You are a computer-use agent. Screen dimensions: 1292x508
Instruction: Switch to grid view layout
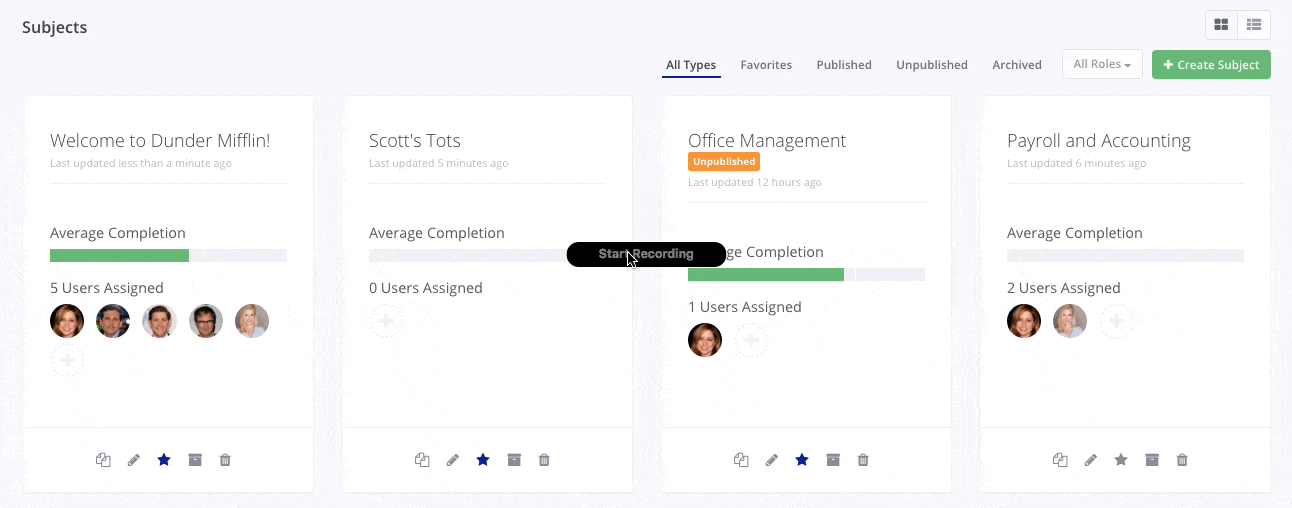pyautogui.click(x=1221, y=25)
